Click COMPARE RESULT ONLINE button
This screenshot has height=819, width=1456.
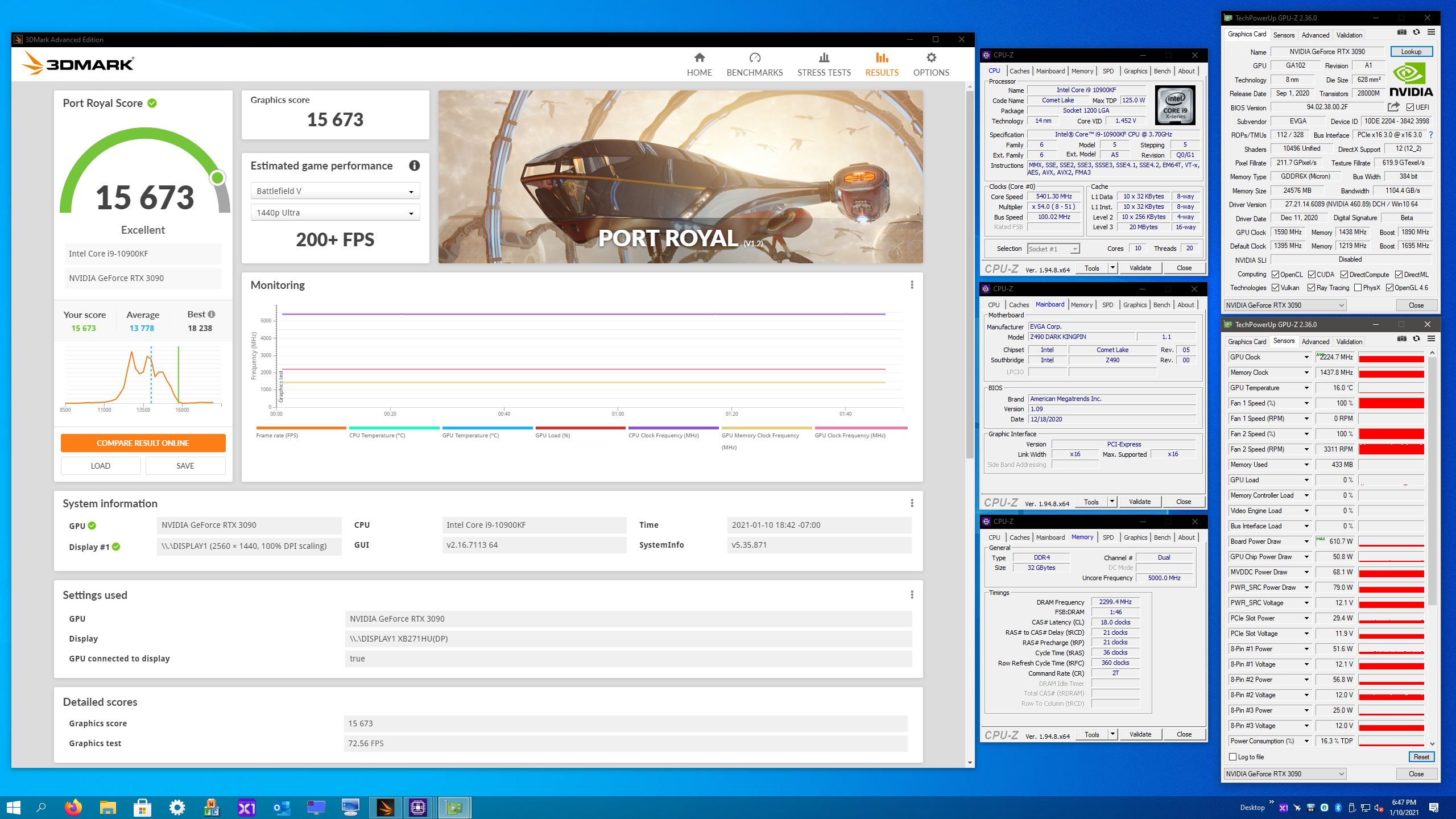[x=143, y=443]
